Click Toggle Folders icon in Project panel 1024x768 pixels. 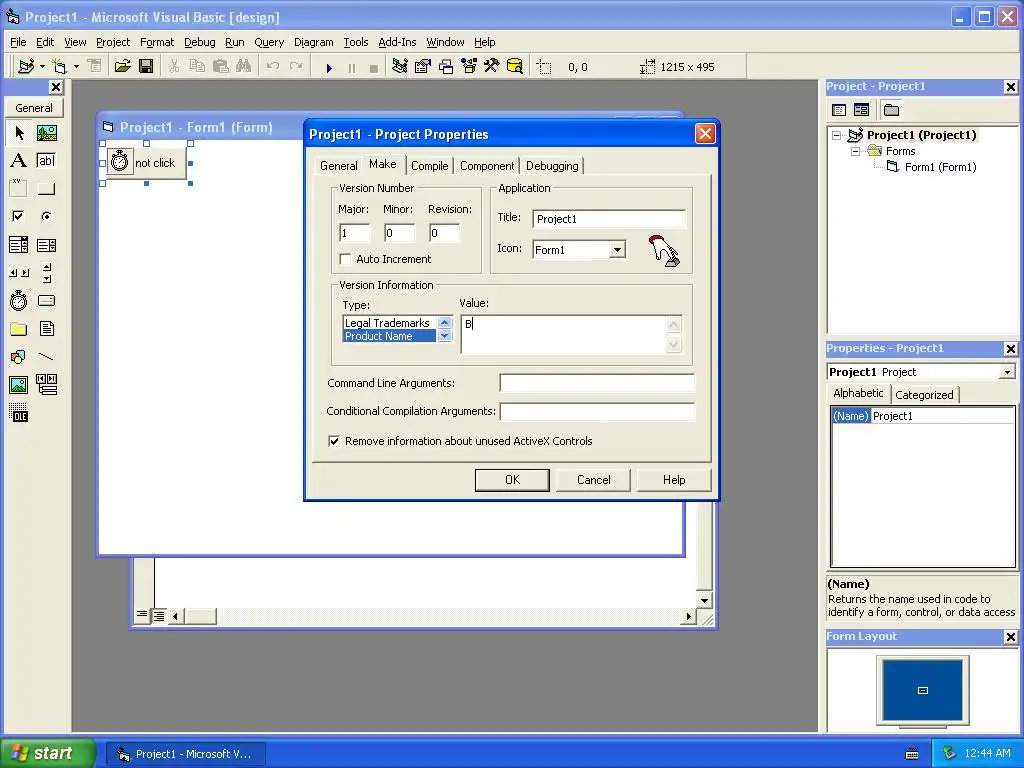pos(891,110)
